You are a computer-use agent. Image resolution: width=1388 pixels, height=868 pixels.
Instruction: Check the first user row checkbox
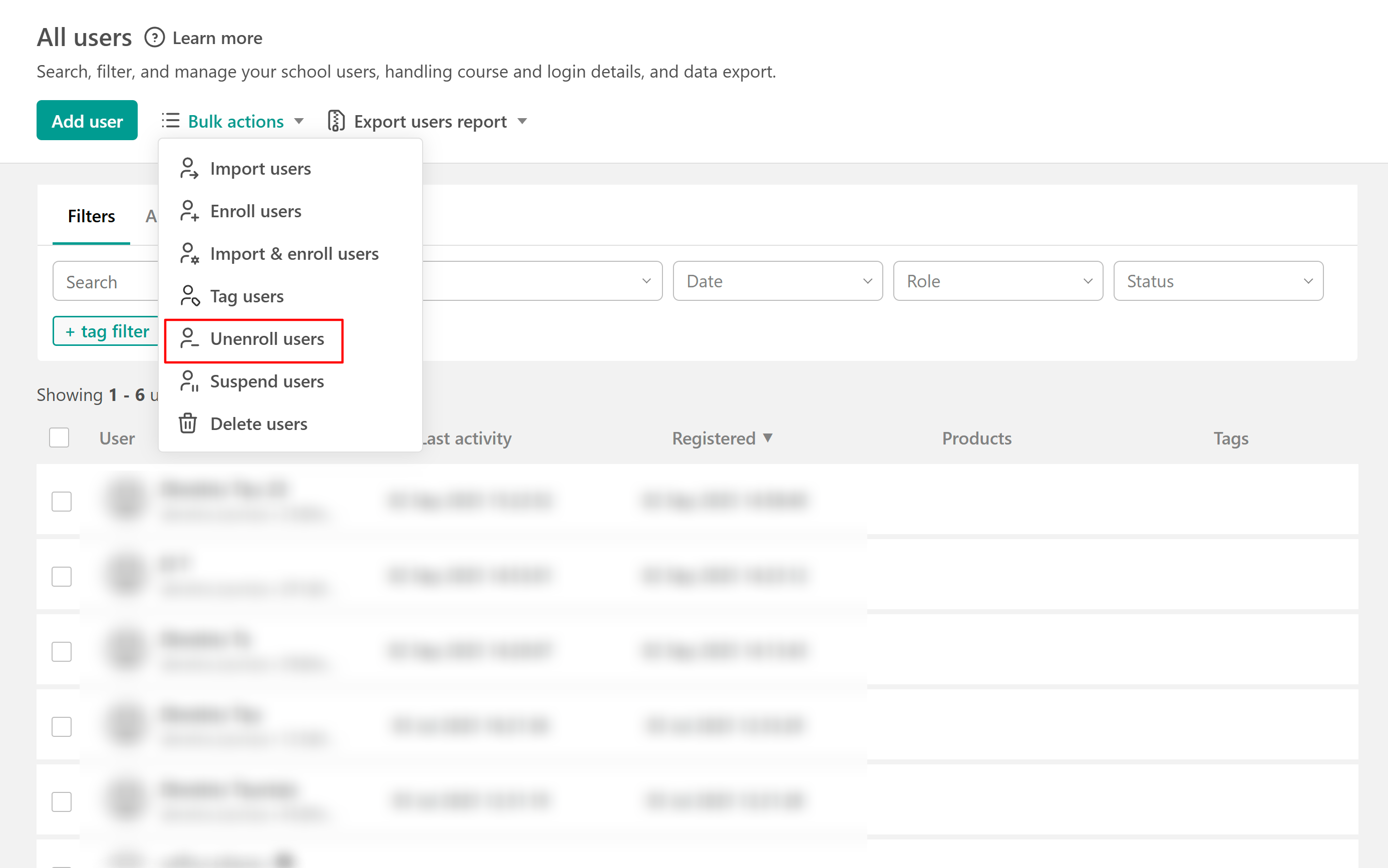coord(62,501)
